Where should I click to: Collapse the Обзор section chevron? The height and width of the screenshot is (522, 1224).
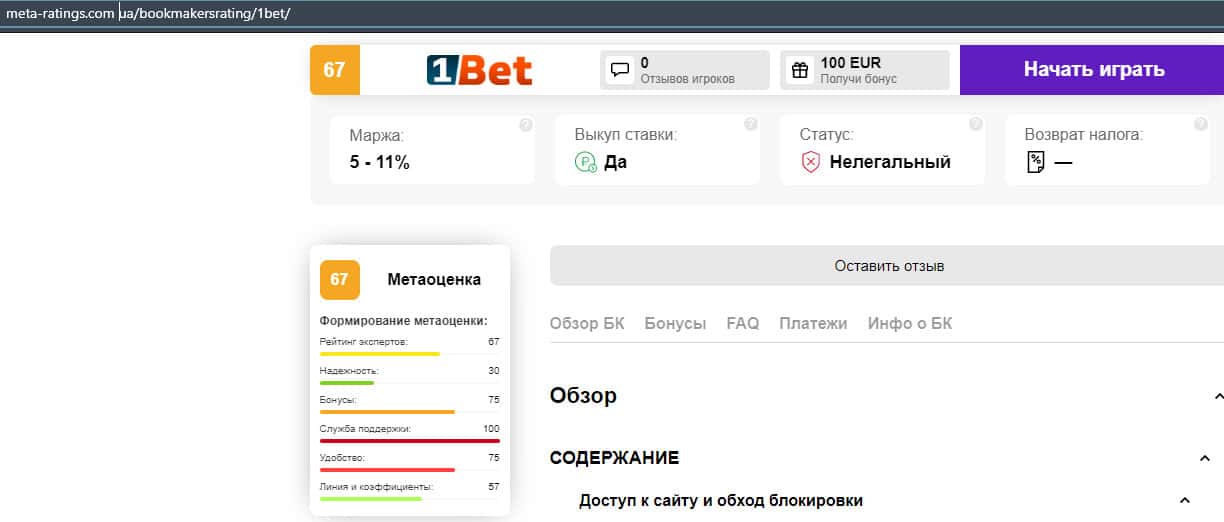[x=1218, y=397]
